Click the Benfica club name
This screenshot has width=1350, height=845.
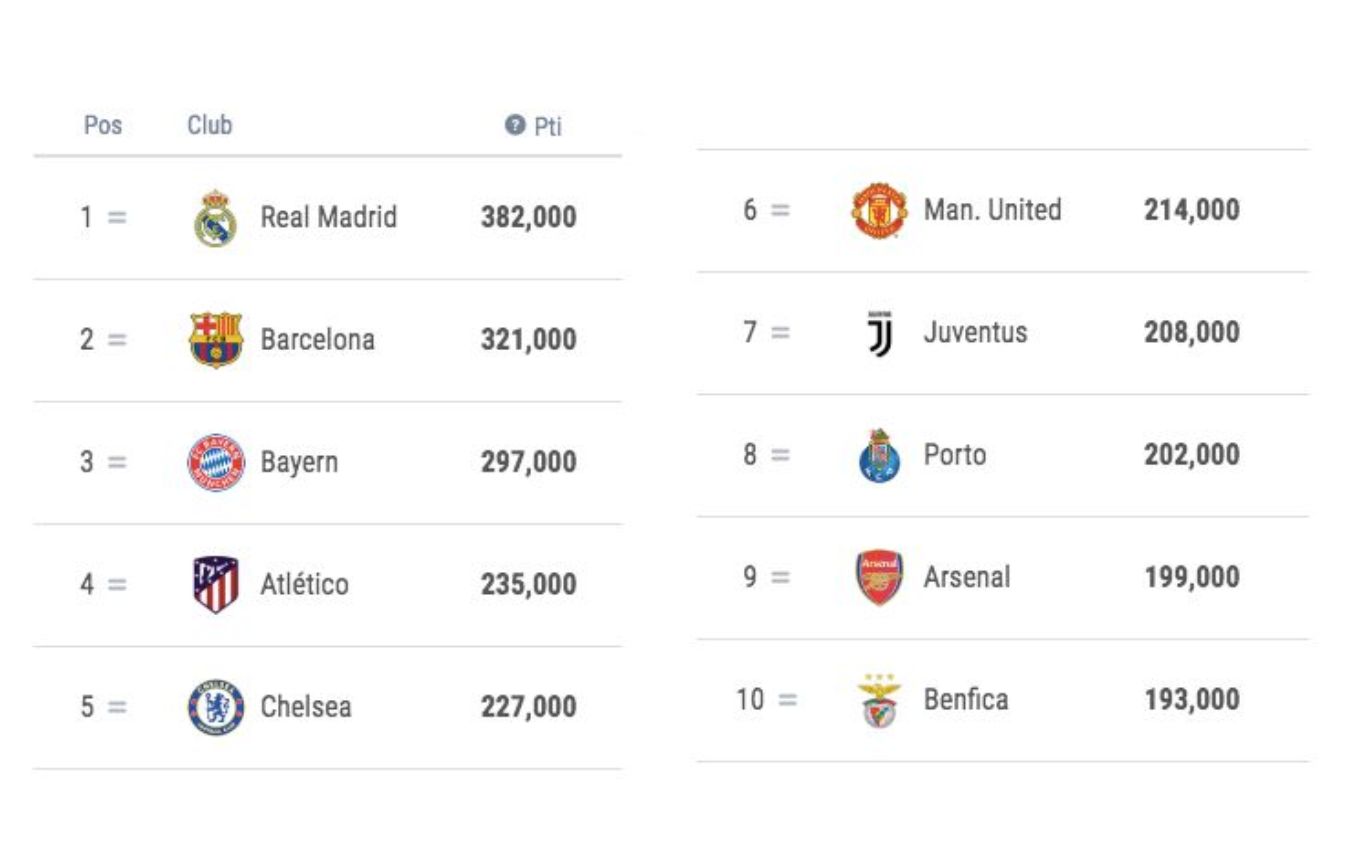pyautogui.click(x=965, y=699)
